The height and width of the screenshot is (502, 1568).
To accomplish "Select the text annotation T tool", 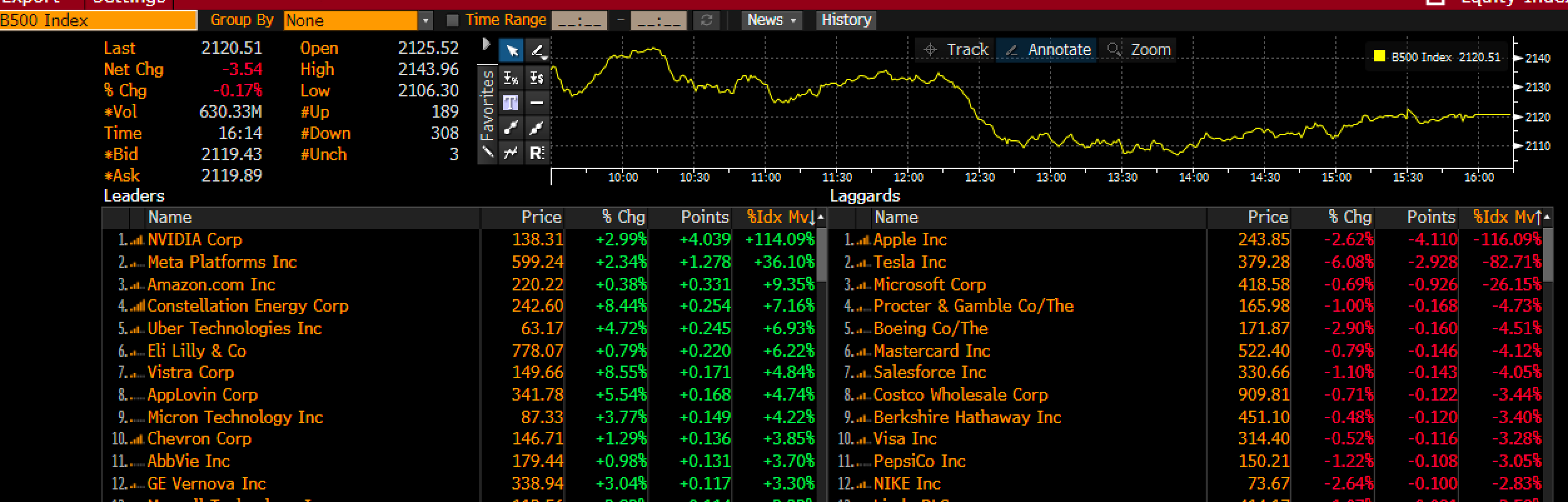I will [x=511, y=103].
